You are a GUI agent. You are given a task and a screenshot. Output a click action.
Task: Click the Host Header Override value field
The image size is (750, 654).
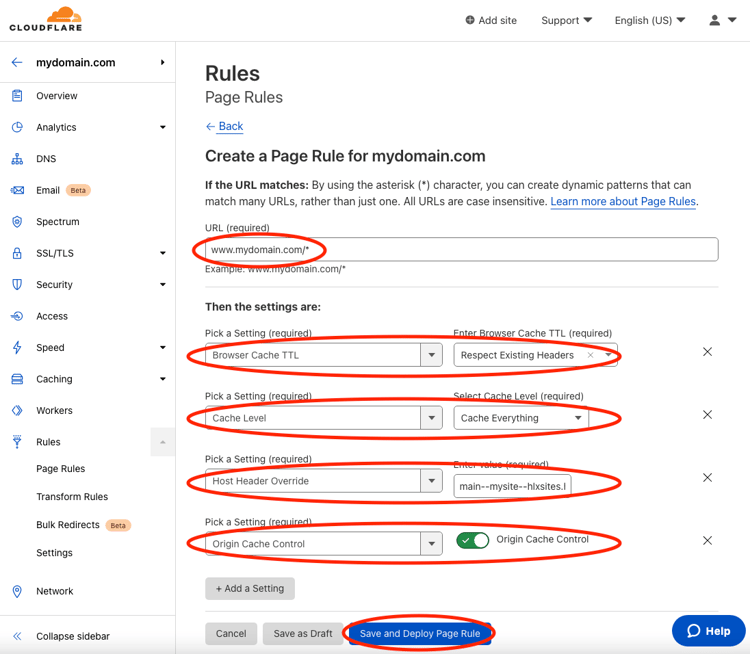pyautogui.click(x=512, y=486)
